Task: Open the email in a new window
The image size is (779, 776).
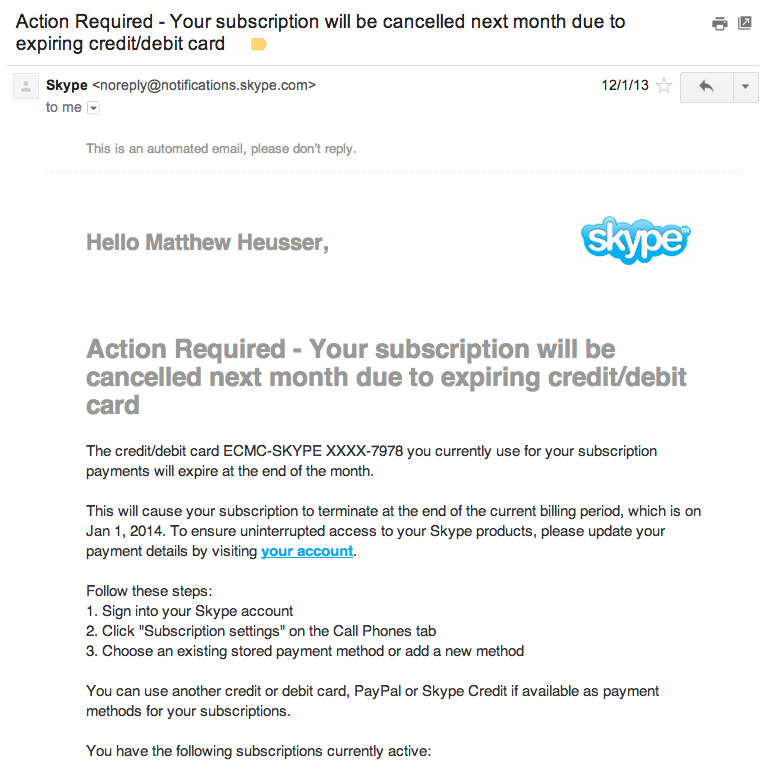Action: (745, 23)
